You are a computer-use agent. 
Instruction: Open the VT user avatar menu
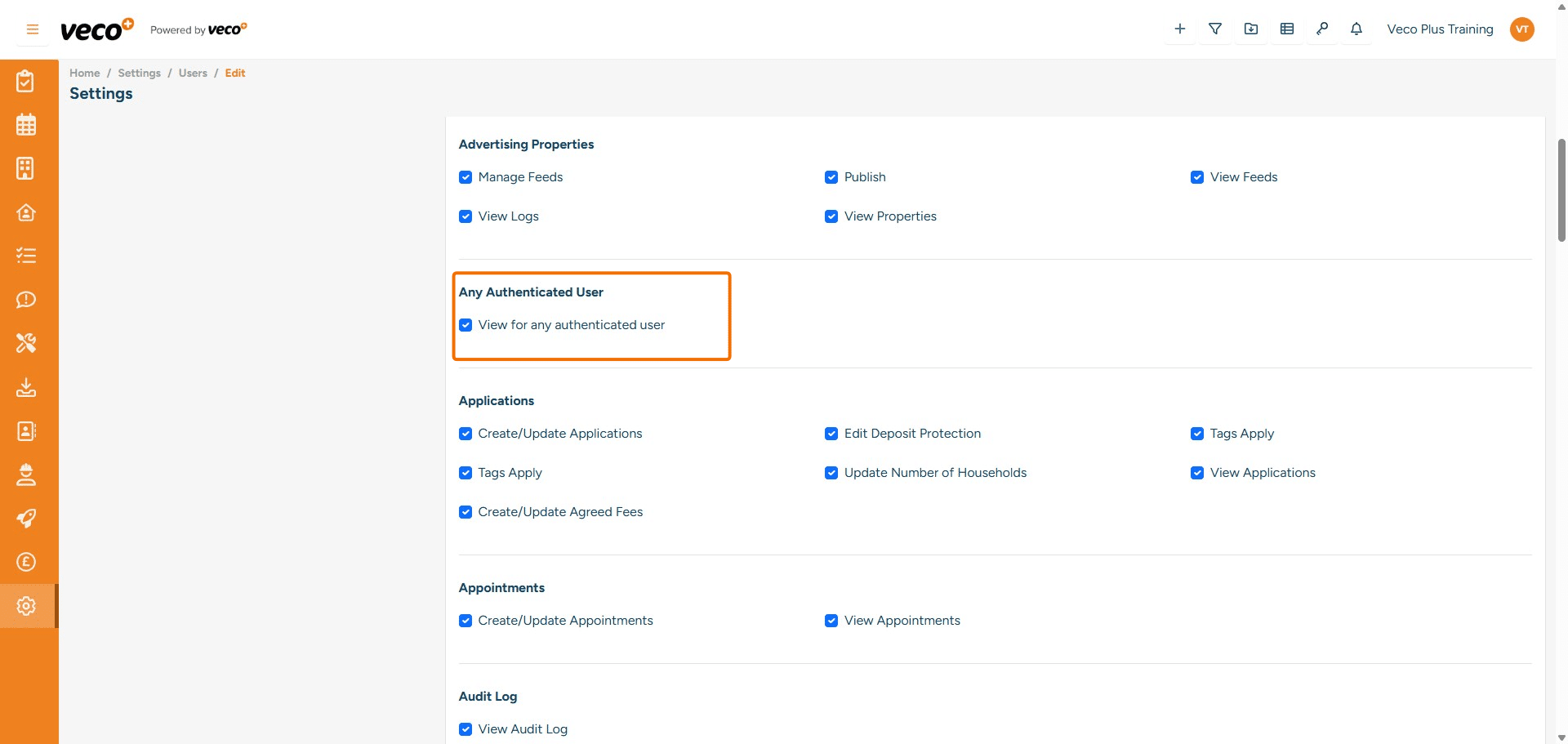point(1522,29)
